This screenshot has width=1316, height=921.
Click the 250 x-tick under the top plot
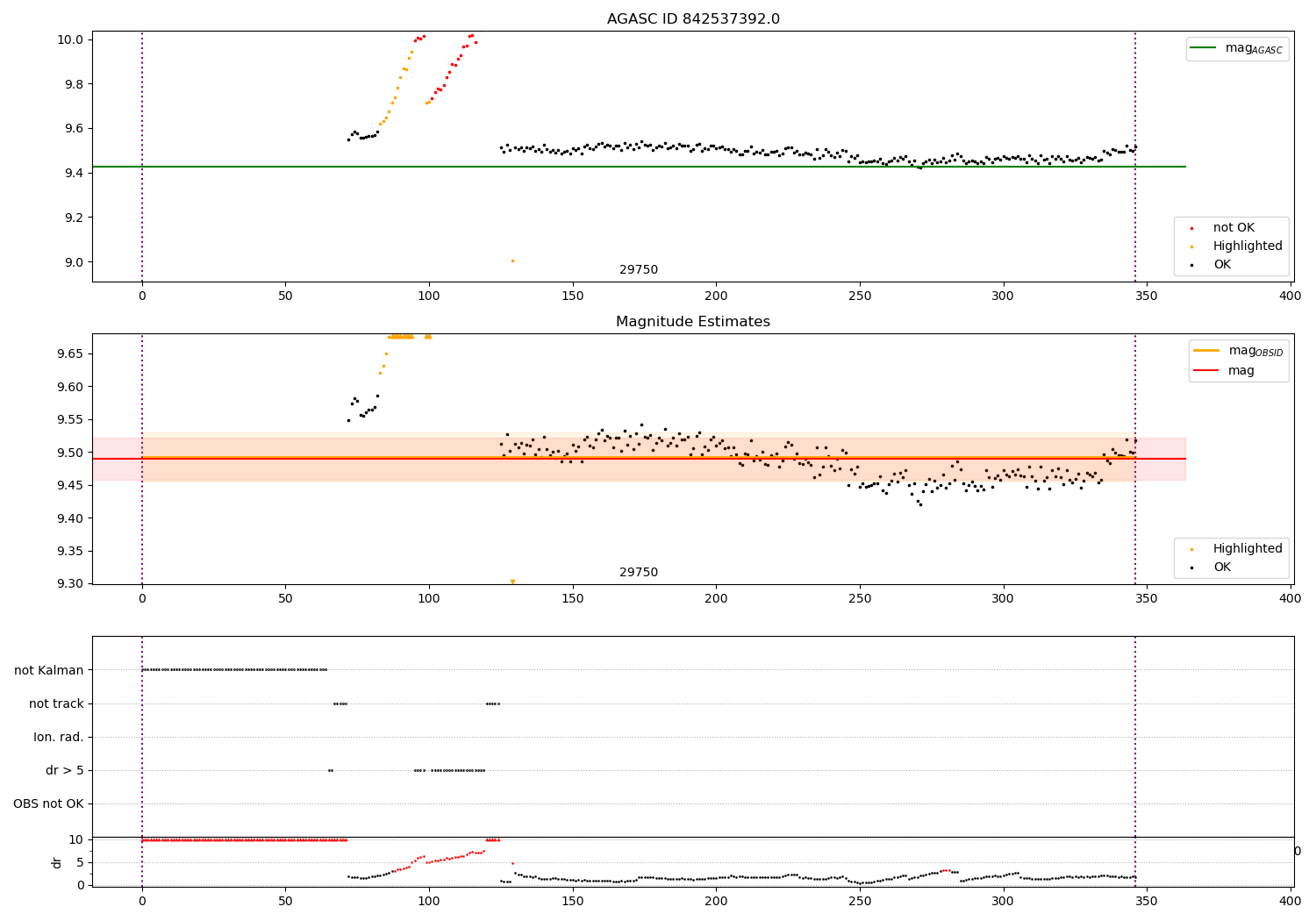click(x=860, y=296)
